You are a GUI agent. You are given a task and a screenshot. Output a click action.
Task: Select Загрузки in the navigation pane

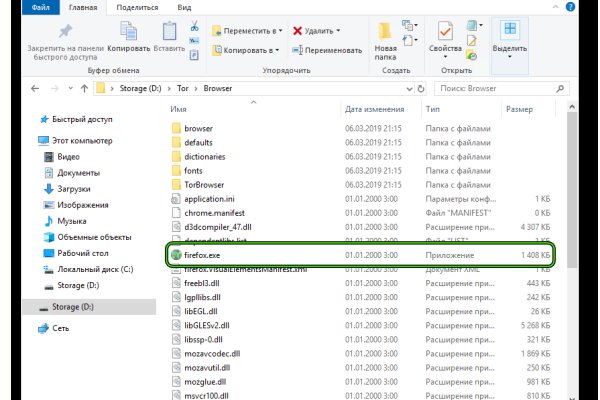click(76, 188)
